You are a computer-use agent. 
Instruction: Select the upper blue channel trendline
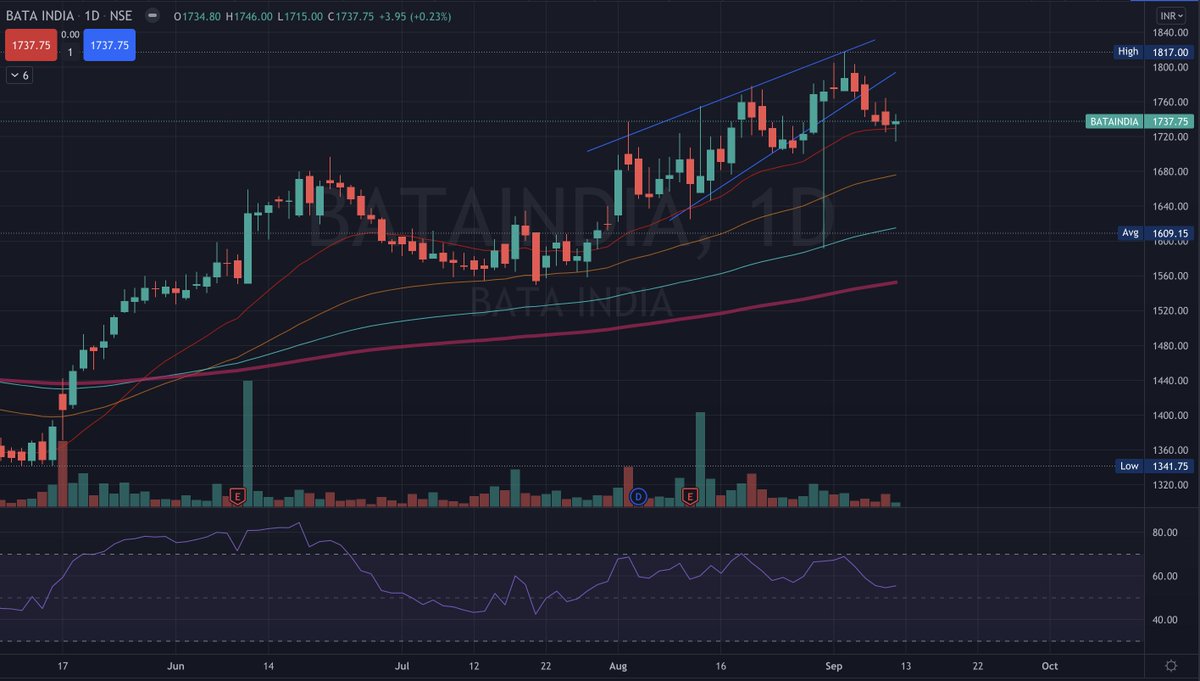pyautogui.click(x=730, y=96)
